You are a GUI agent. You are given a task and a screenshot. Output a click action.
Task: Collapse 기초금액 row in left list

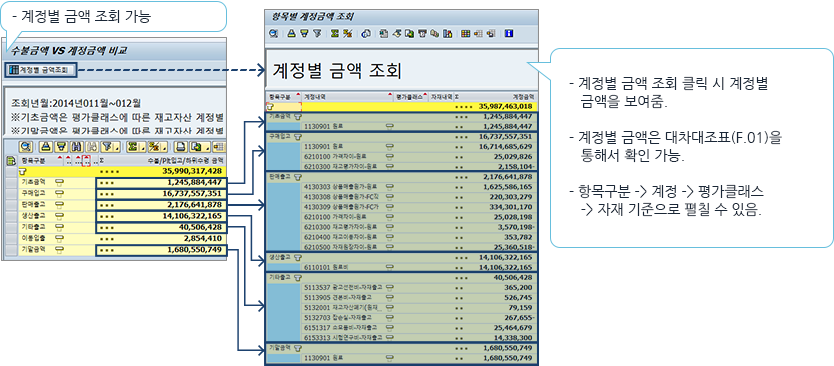60,182
